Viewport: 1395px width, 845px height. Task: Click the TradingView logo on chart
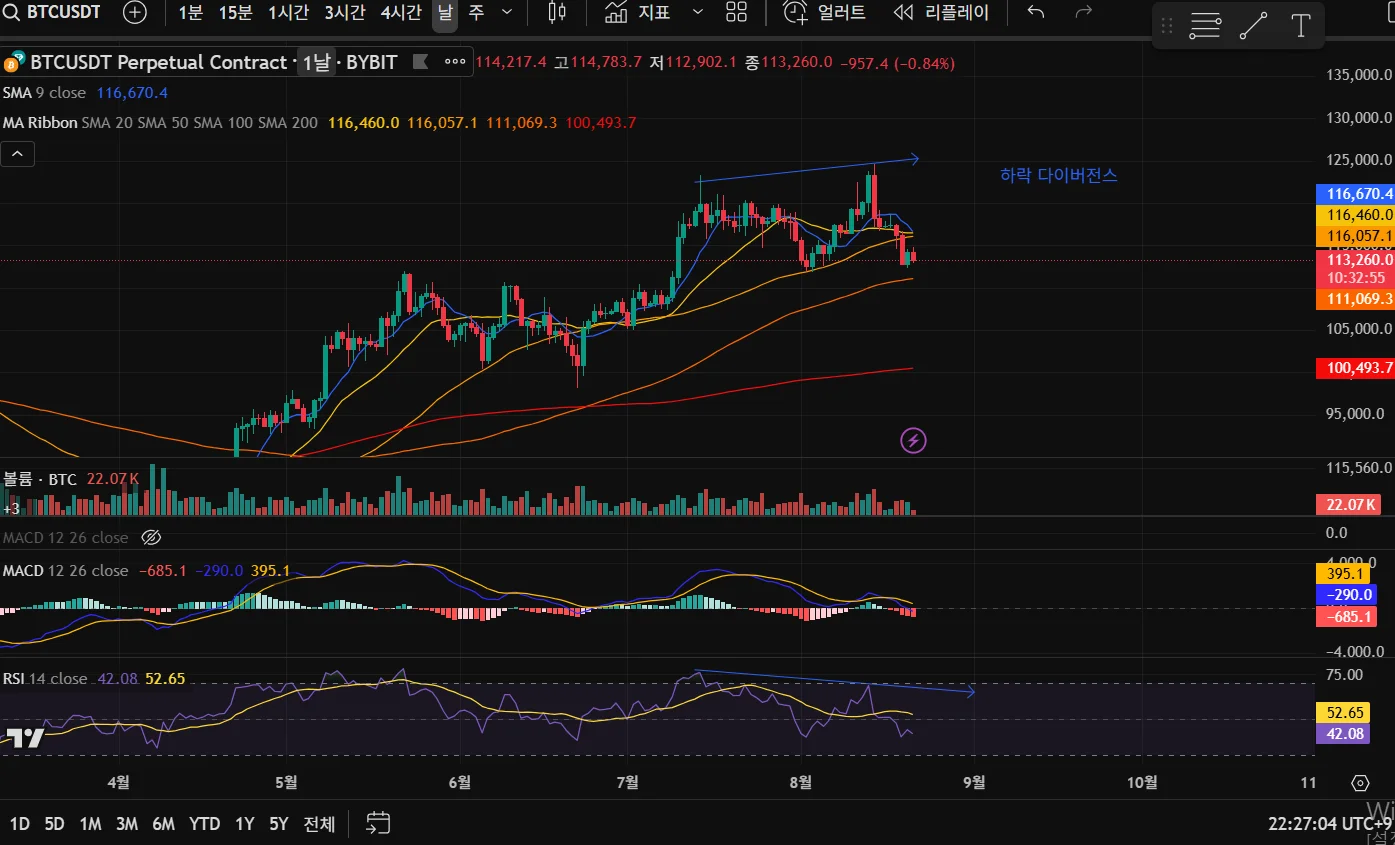[x=26, y=738]
